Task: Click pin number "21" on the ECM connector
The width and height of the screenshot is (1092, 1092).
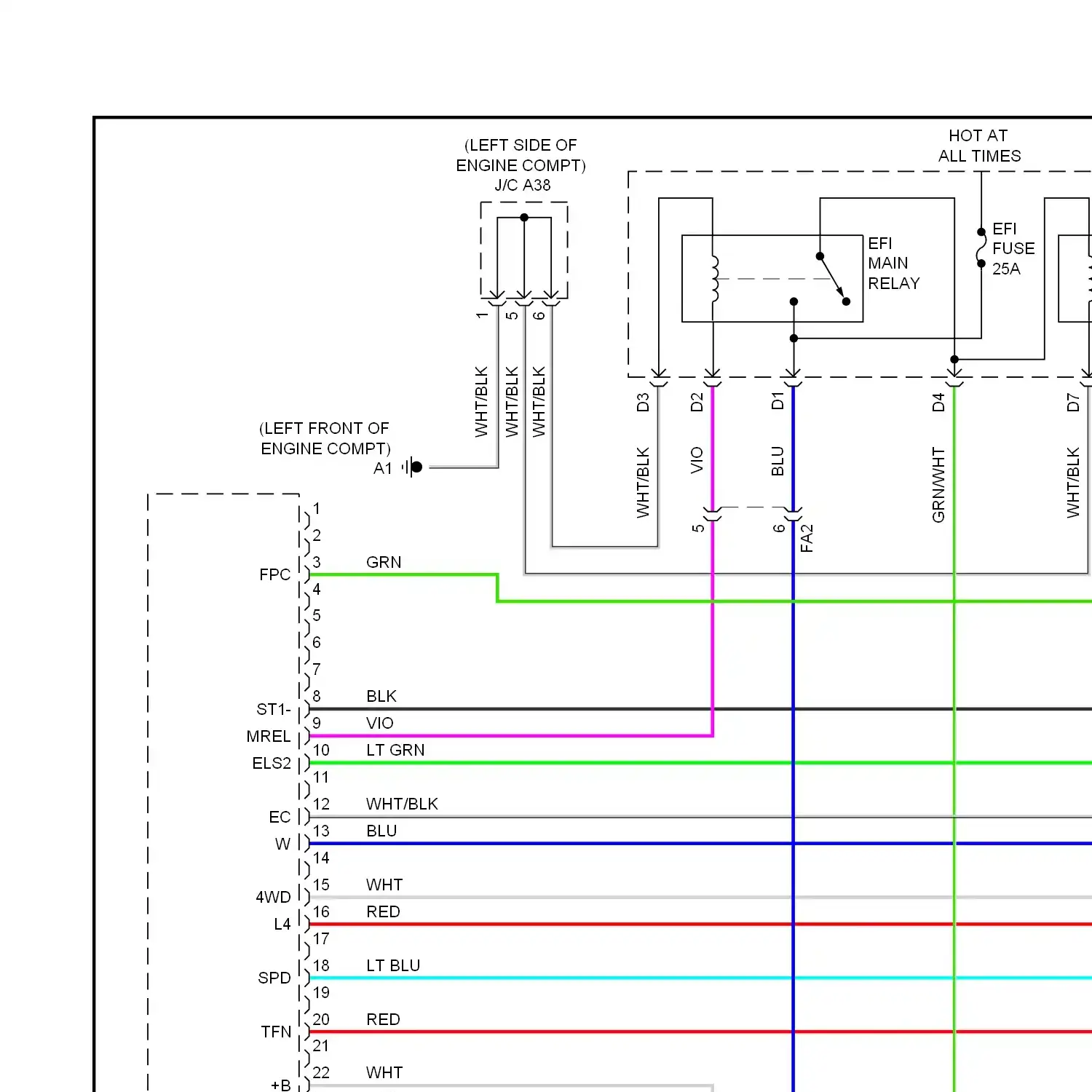Action: (x=321, y=1045)
